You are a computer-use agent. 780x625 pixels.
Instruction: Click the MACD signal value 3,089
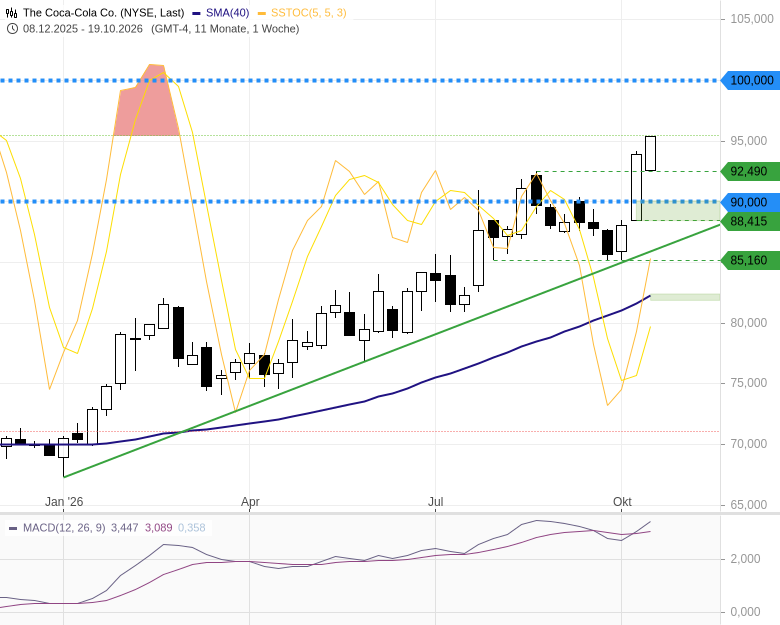coord(159,527)
